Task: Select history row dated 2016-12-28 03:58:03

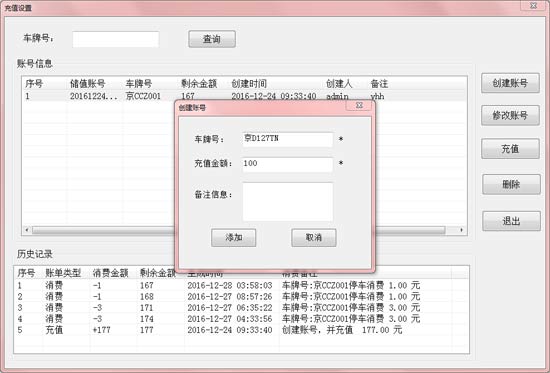Action: tap(241, 285)
